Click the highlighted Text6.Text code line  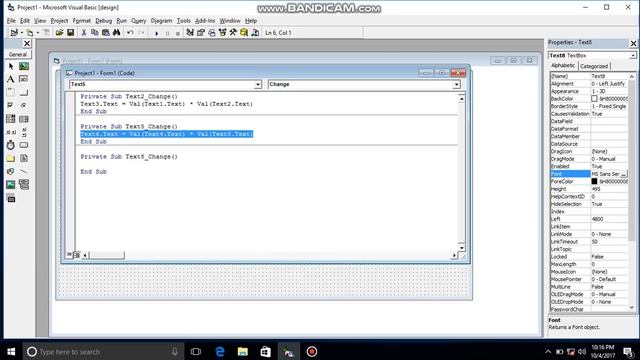[x=167, y=134]
